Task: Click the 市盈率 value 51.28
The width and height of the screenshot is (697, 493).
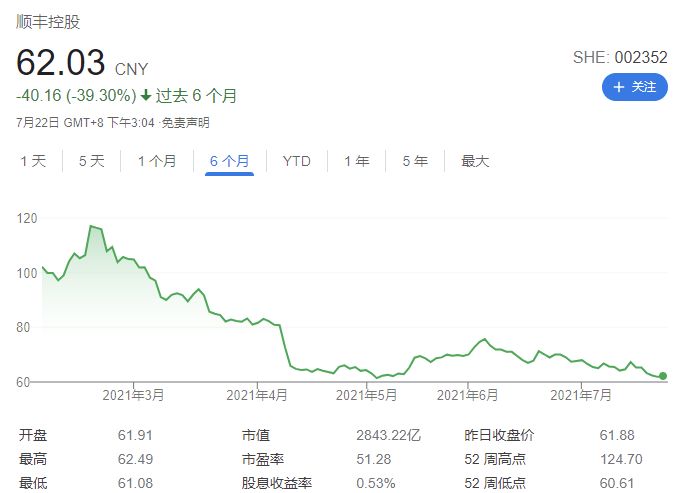Action: 373,459
